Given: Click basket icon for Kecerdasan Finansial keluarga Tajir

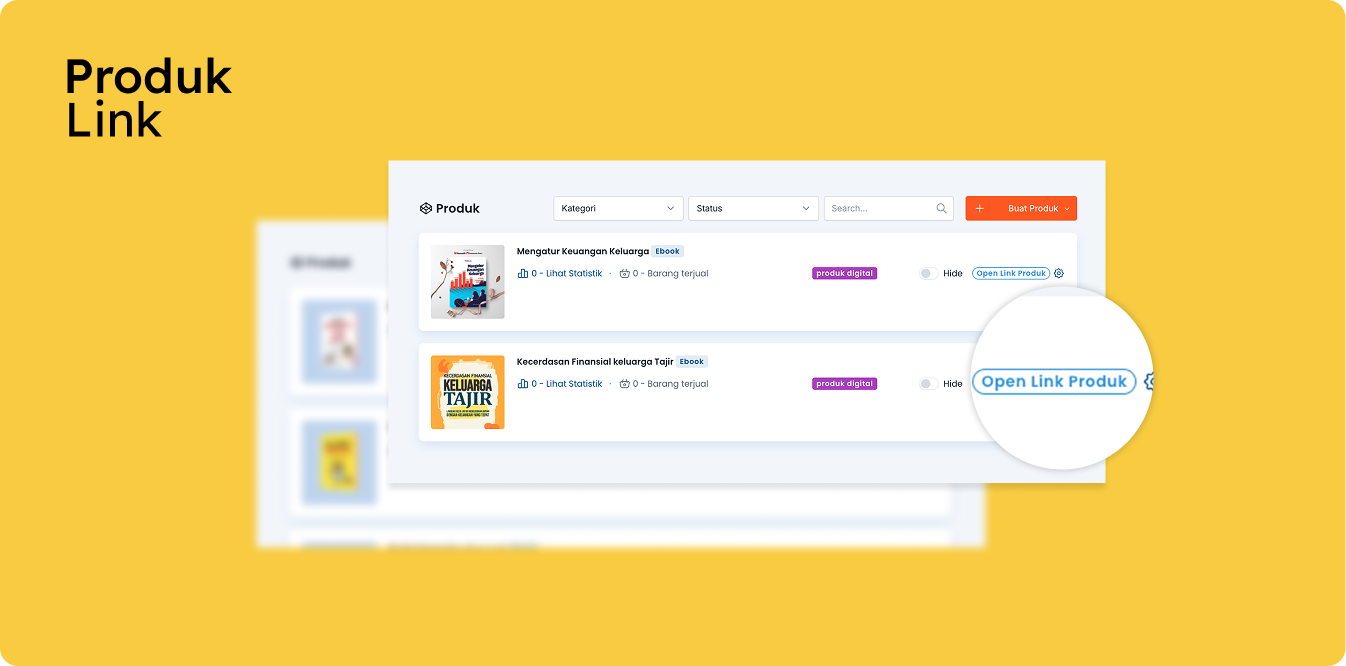Looking at the screenshot, I should 625,383.
